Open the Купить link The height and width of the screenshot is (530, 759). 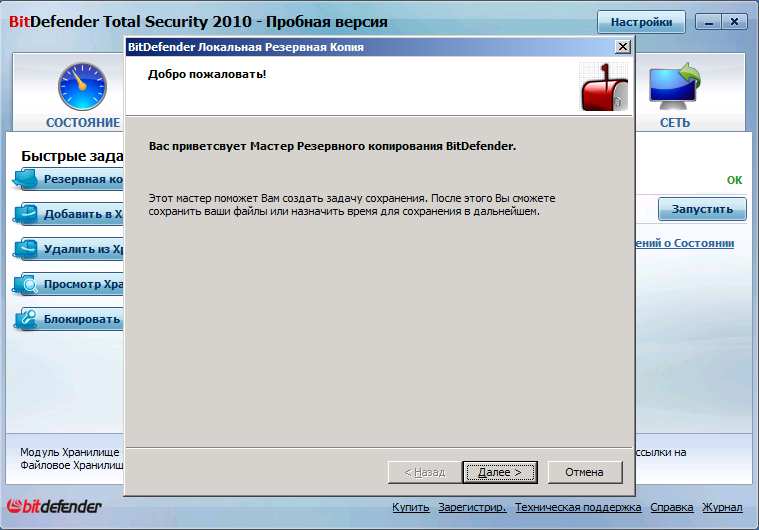coord(410,507)
